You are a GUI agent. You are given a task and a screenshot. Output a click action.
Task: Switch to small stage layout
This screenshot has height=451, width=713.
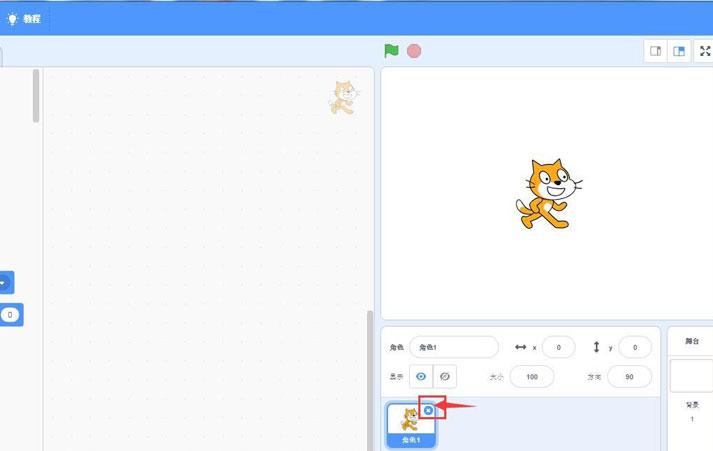point(656,51)
